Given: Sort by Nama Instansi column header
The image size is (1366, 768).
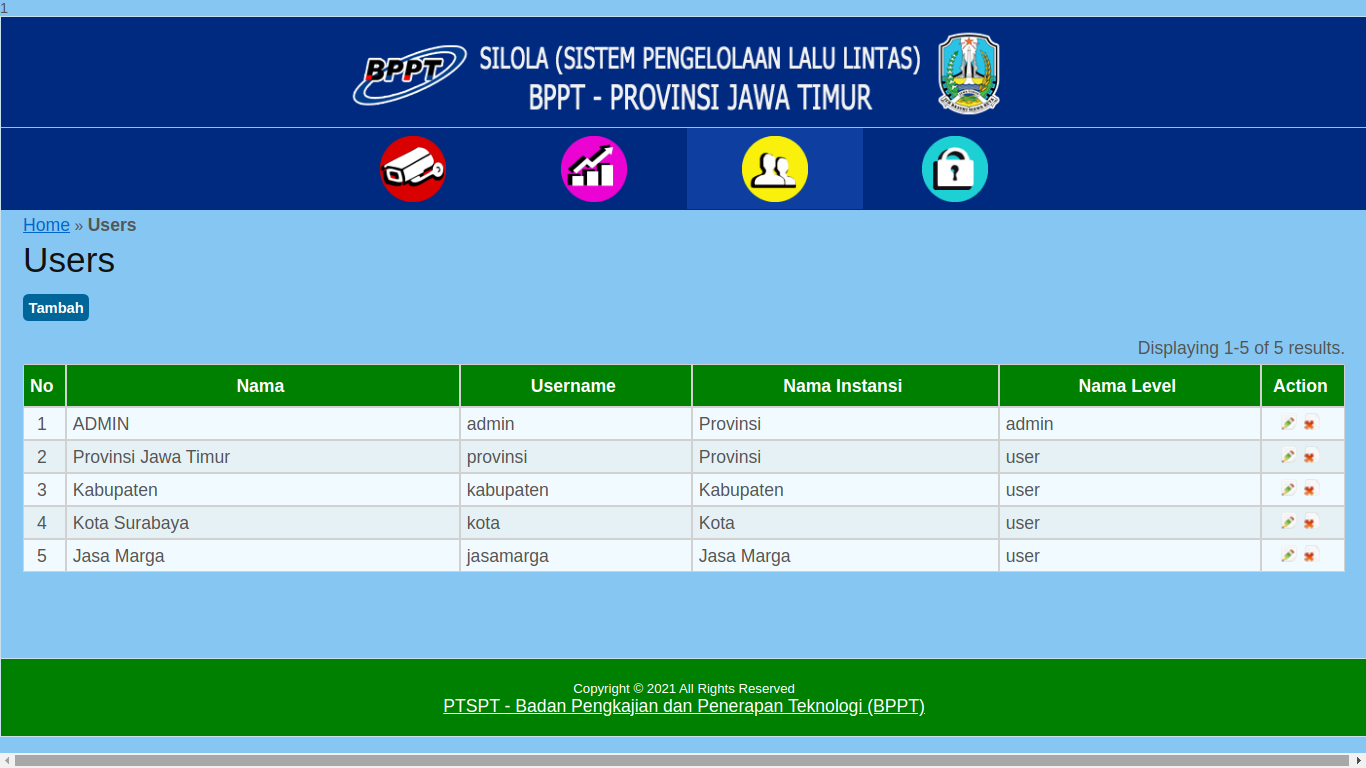Looking at the screenshot, I should 843,386.
